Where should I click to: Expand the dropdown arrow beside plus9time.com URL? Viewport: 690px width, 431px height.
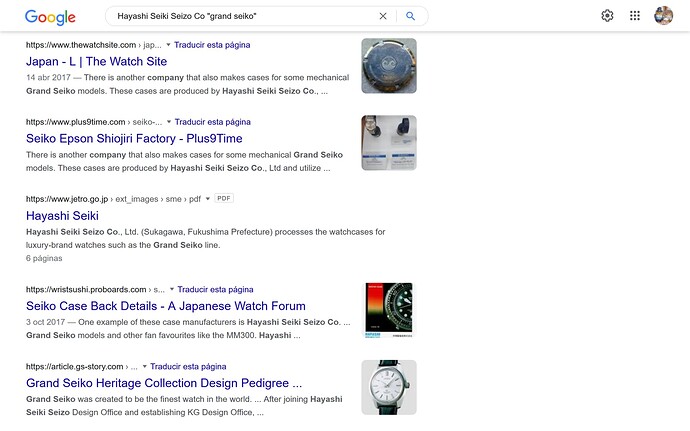point(169,122)
